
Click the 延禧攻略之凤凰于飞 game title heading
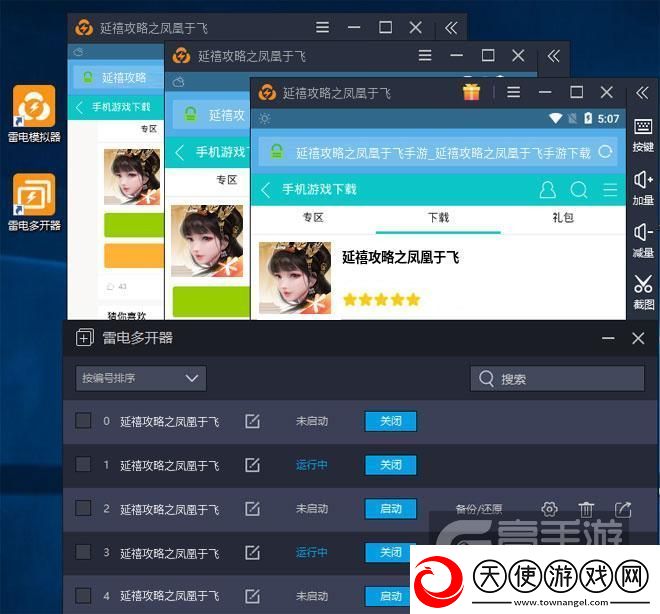click(400, 257)
